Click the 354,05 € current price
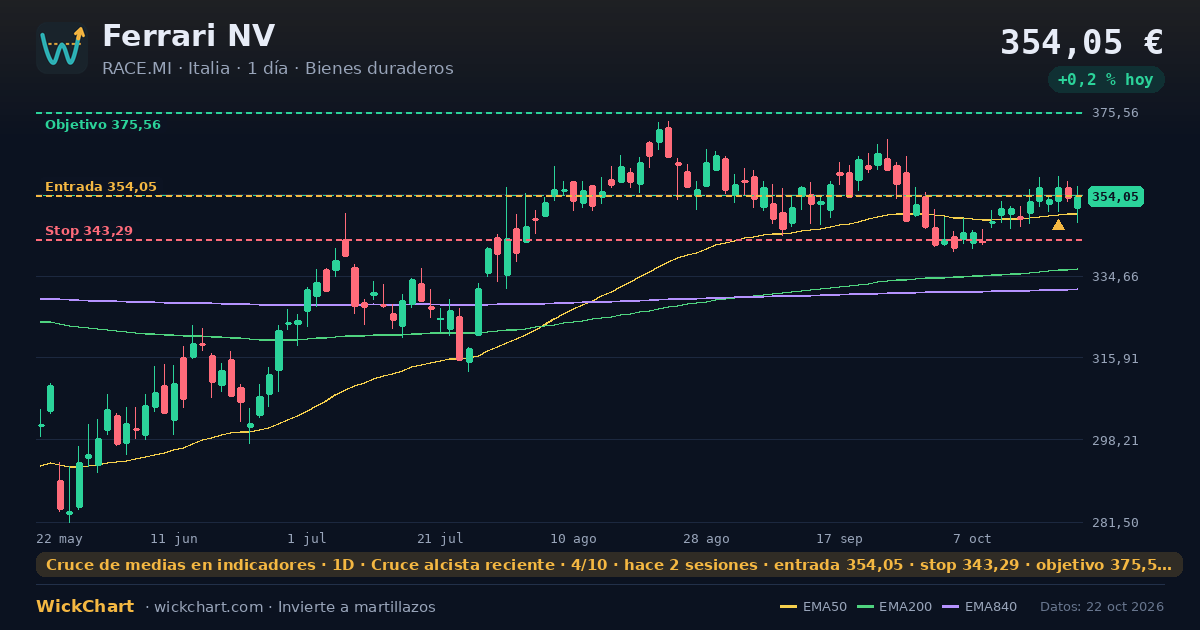 pos(1081,43)
